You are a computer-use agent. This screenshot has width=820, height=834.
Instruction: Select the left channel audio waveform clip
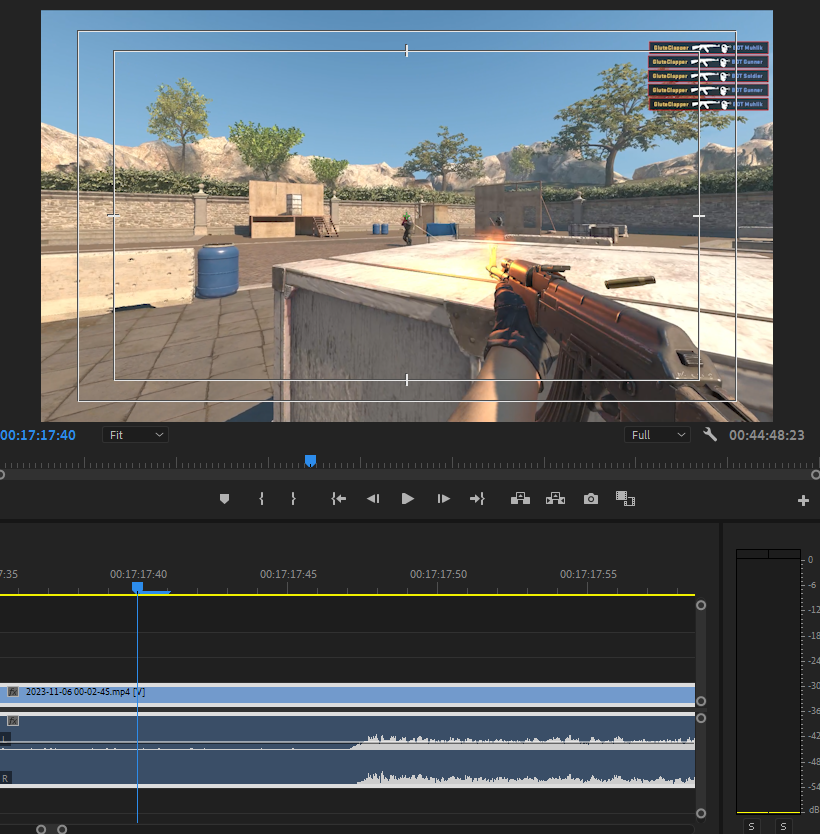[x=347, y=731]
